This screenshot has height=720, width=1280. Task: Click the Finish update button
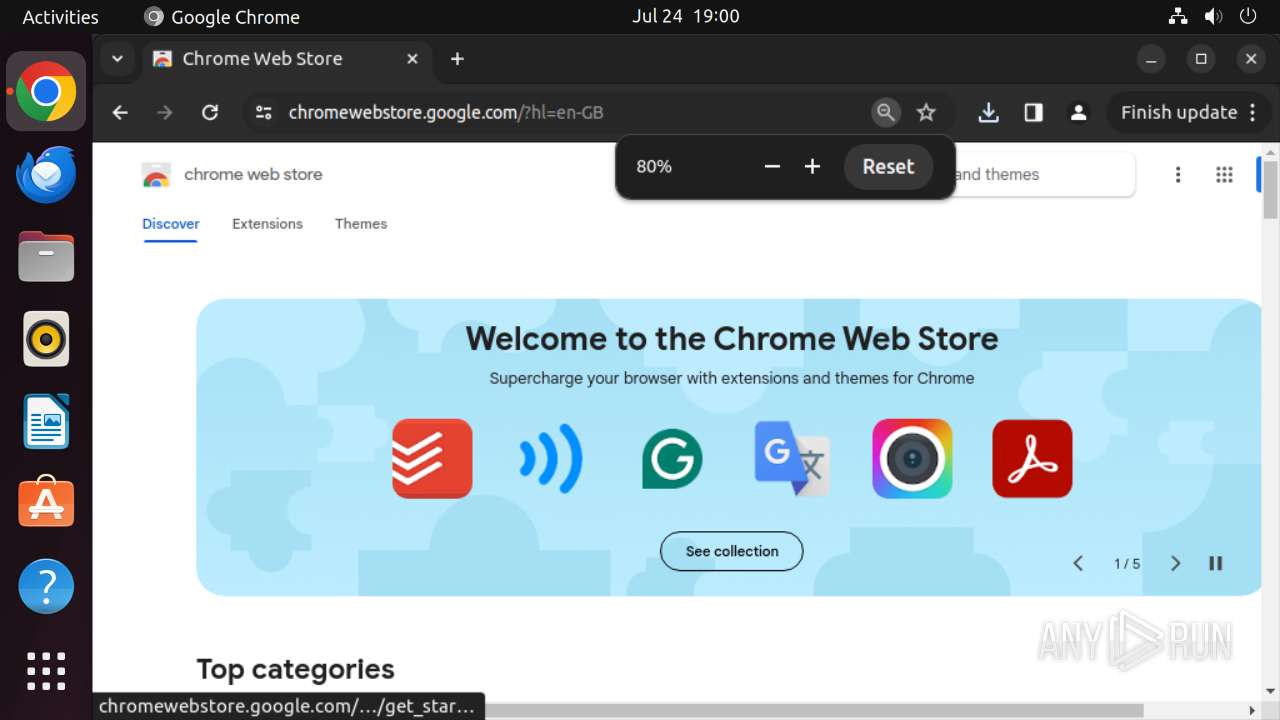click(x=1189, y=113)
